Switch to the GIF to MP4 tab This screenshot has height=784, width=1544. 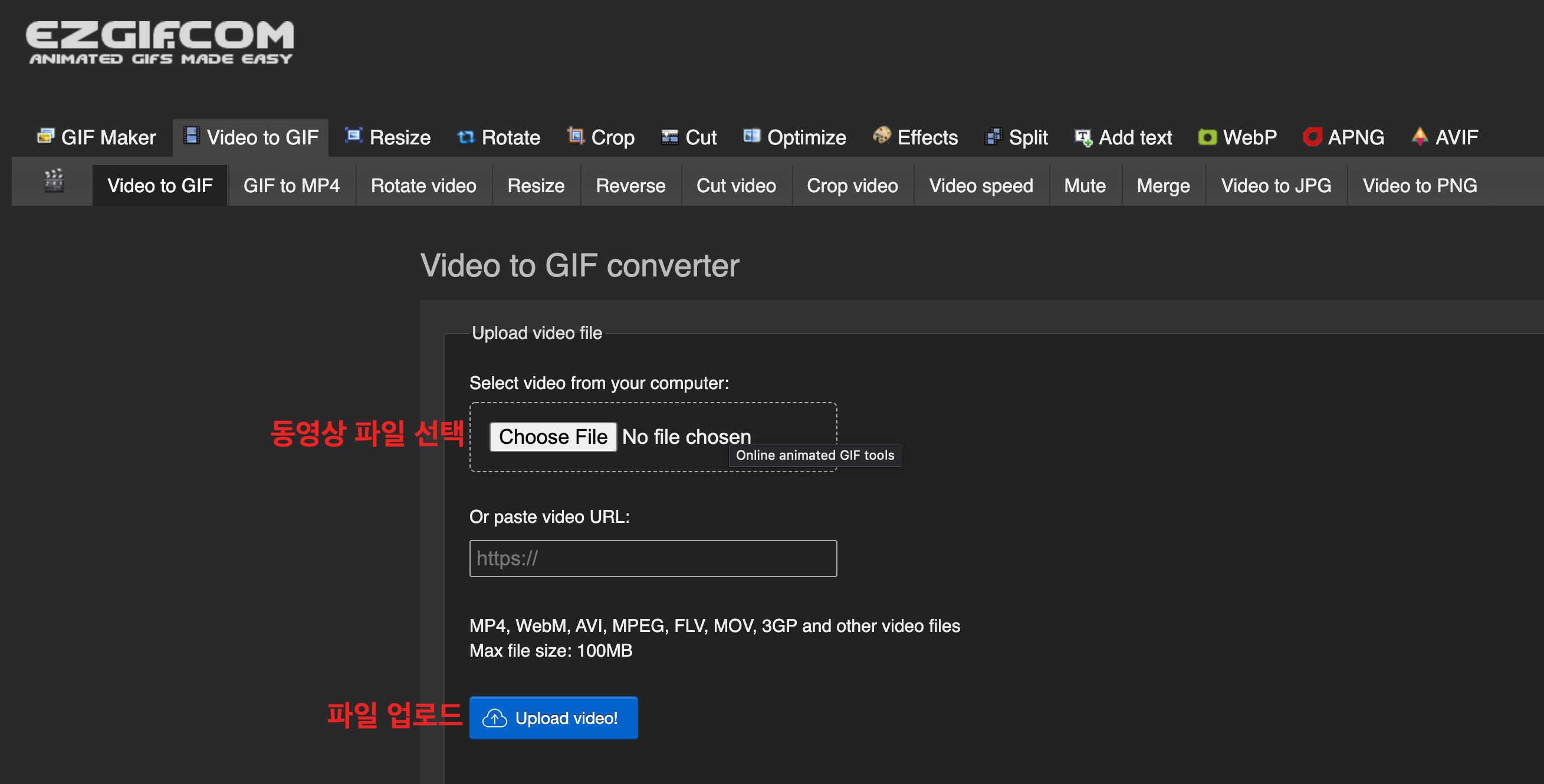[291, 186]
